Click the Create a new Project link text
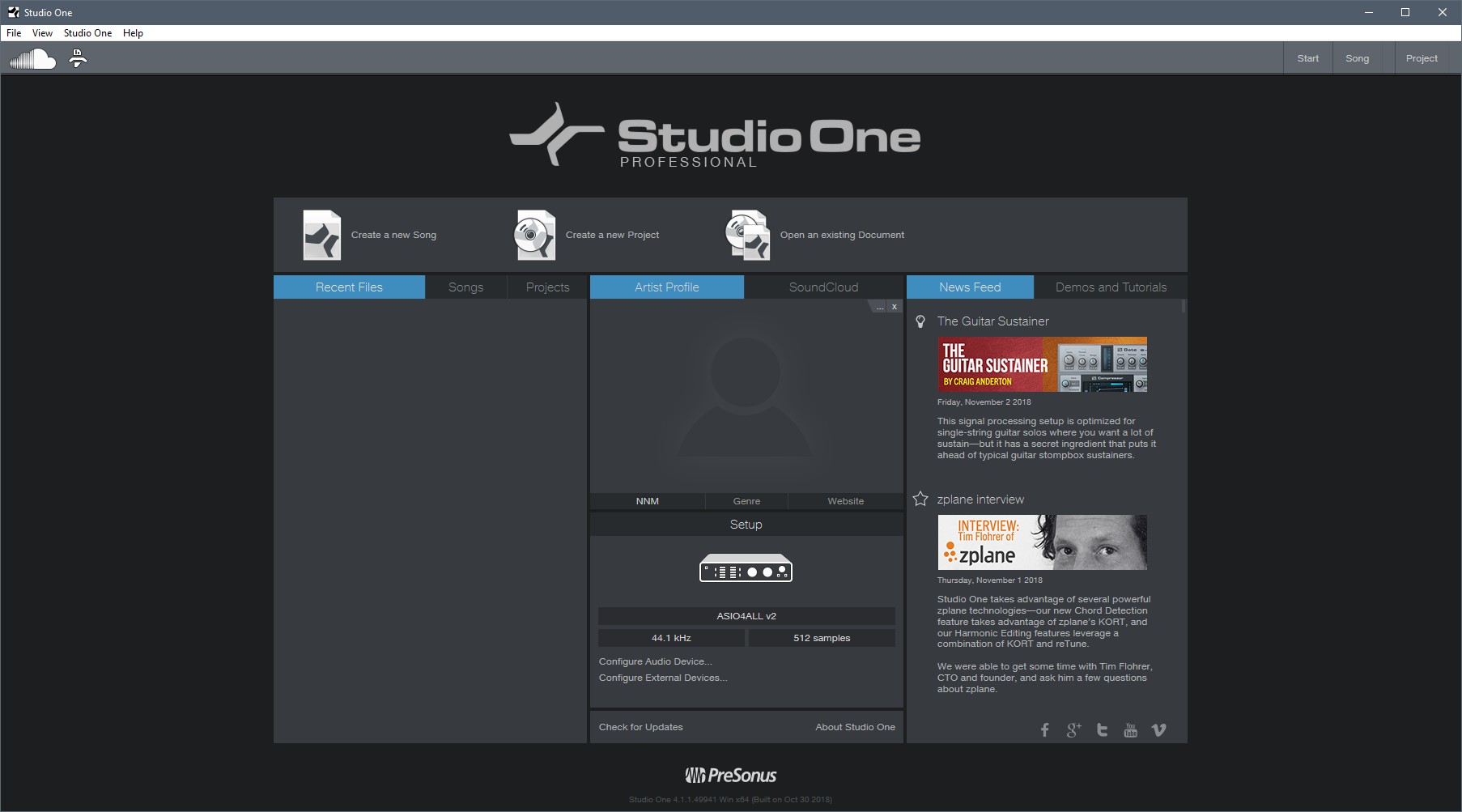 coord(612,235)
